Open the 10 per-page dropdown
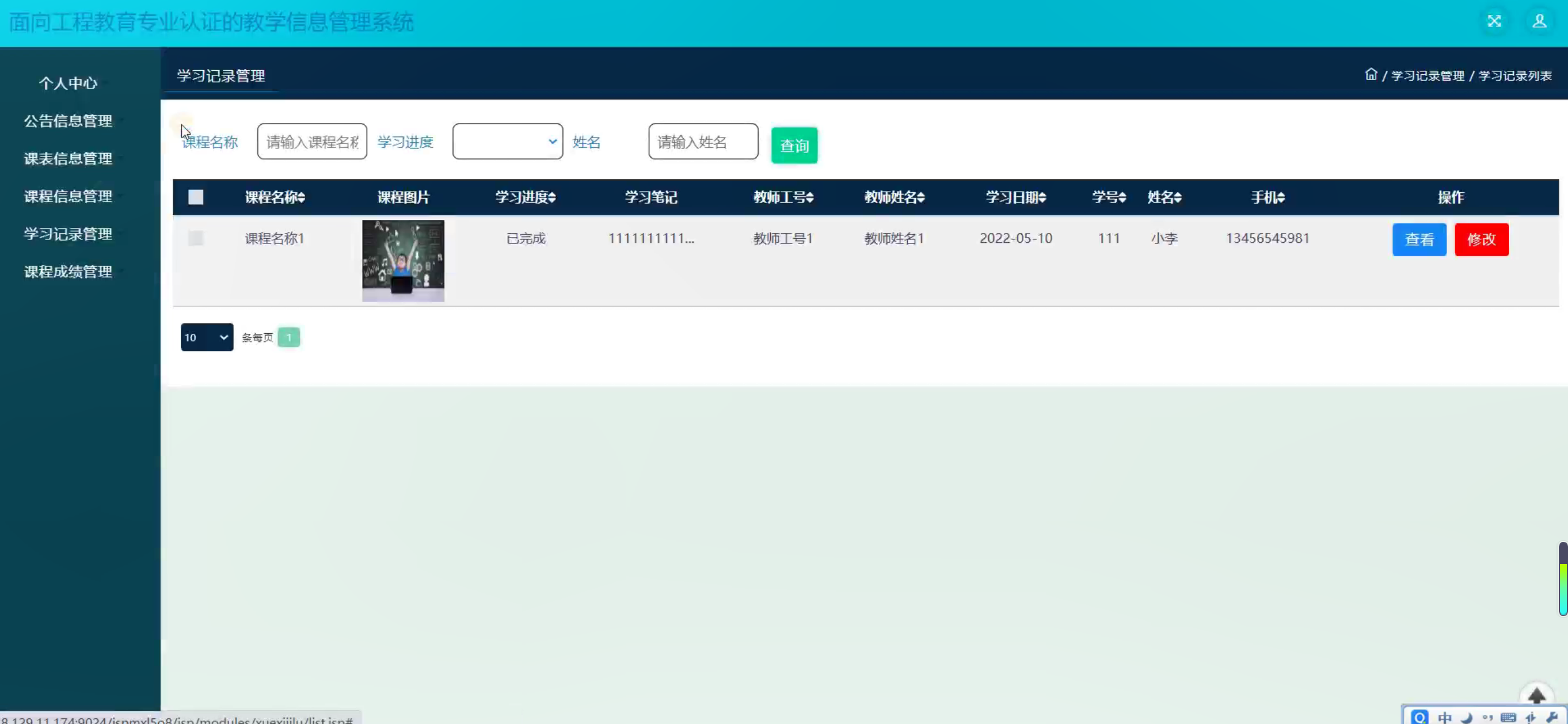Image resolution: width=1568 pixels, height=724 pixels. (206, 337)
